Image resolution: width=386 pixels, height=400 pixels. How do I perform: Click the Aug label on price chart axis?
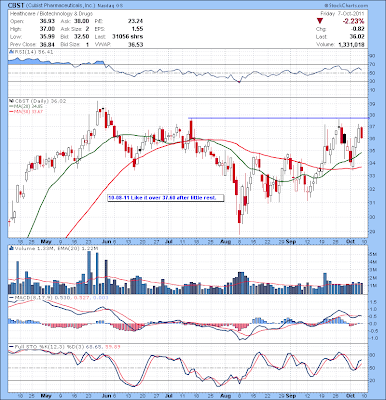pos(226,241)
